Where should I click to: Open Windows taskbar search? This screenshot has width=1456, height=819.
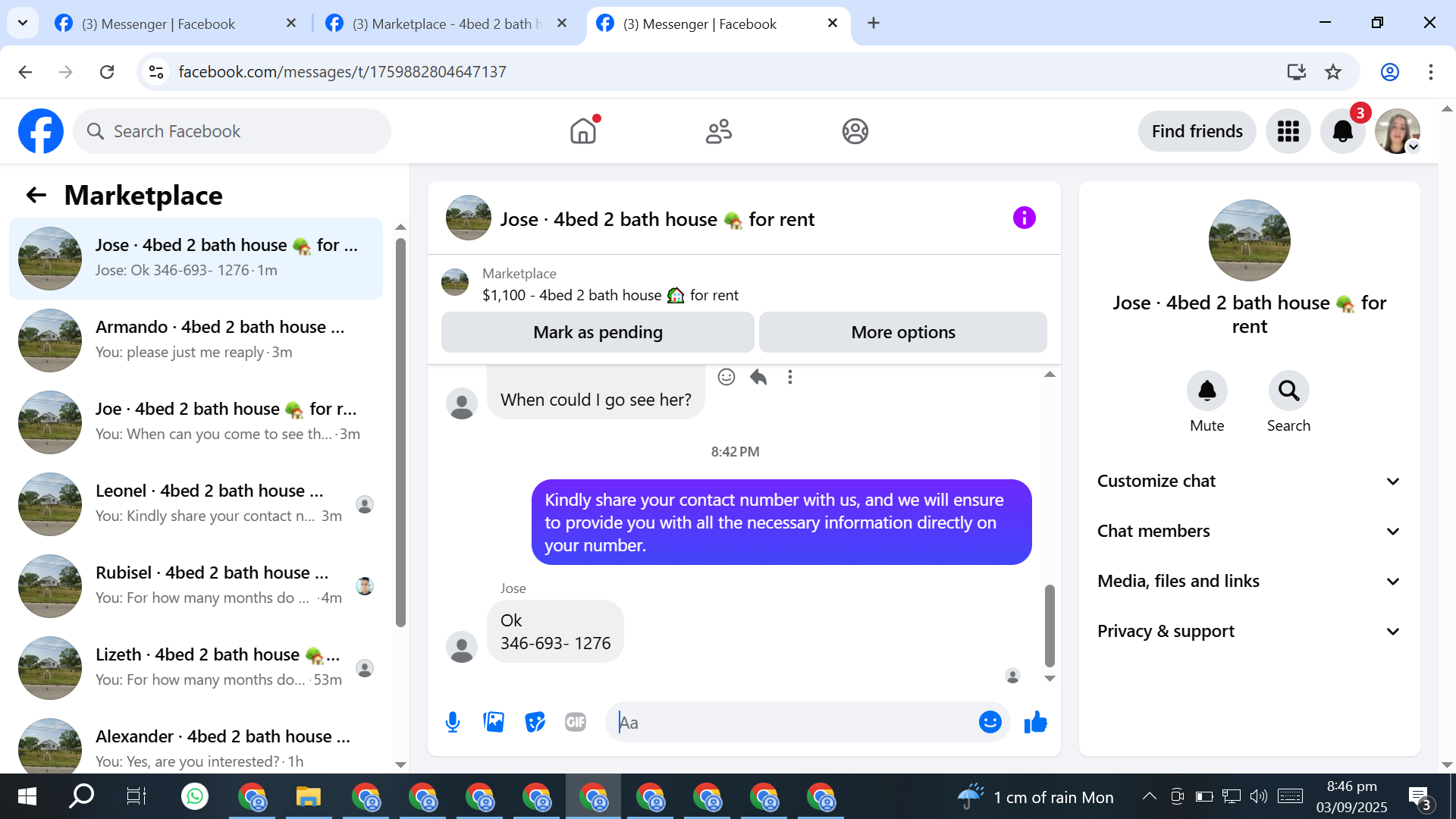pyautogui.click(x=81, y=796)
